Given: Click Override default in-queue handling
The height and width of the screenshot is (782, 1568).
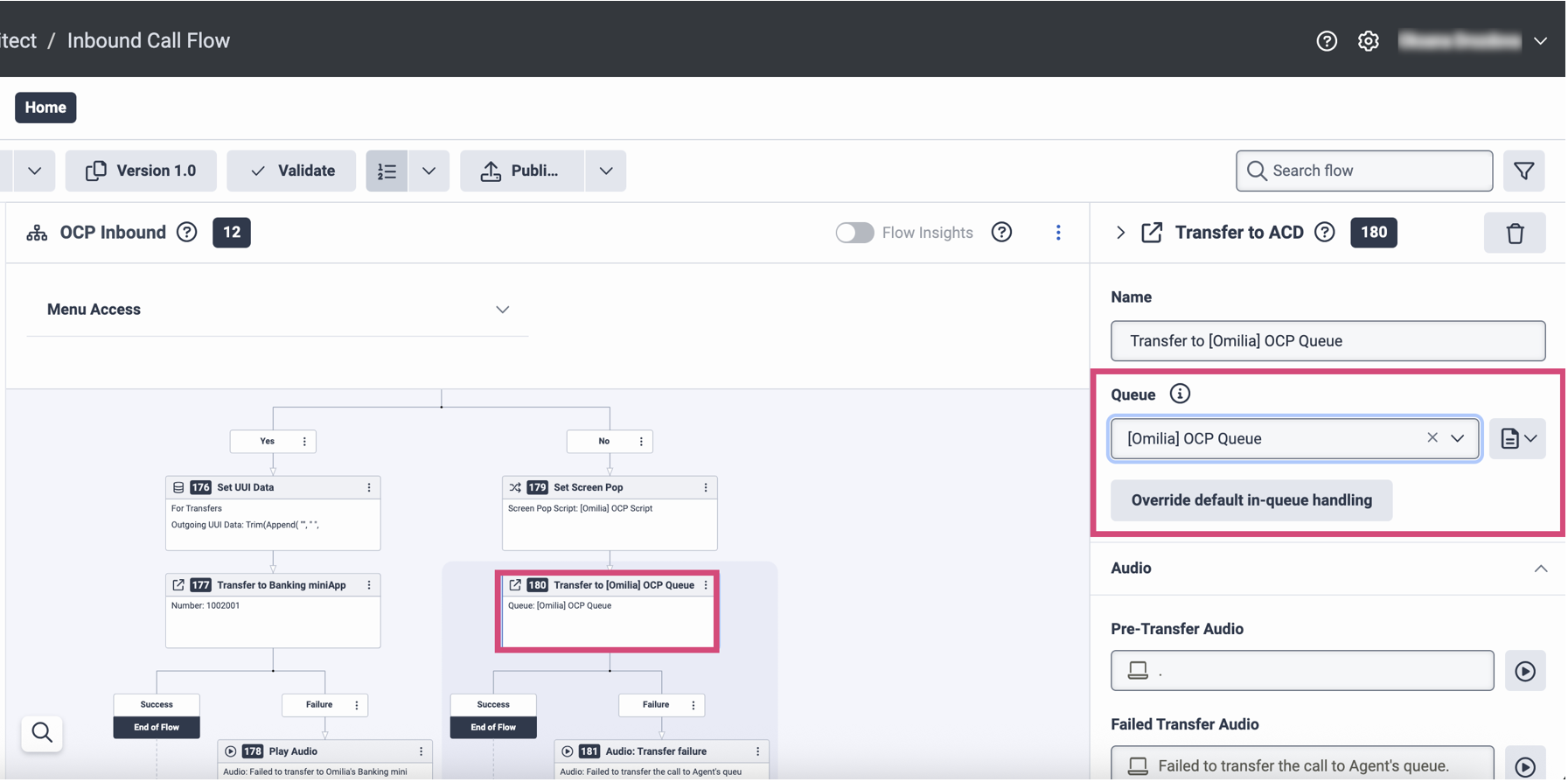Looking at the screenshot, I should (1251, 500).
